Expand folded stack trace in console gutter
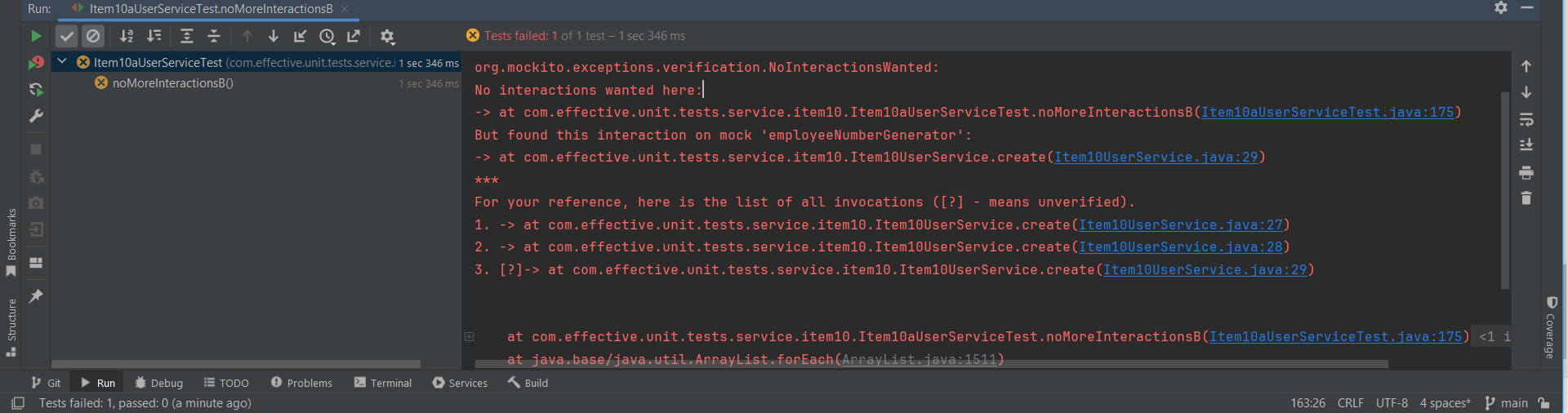This screenshot has height=413, width=1568. coord(470,336)
